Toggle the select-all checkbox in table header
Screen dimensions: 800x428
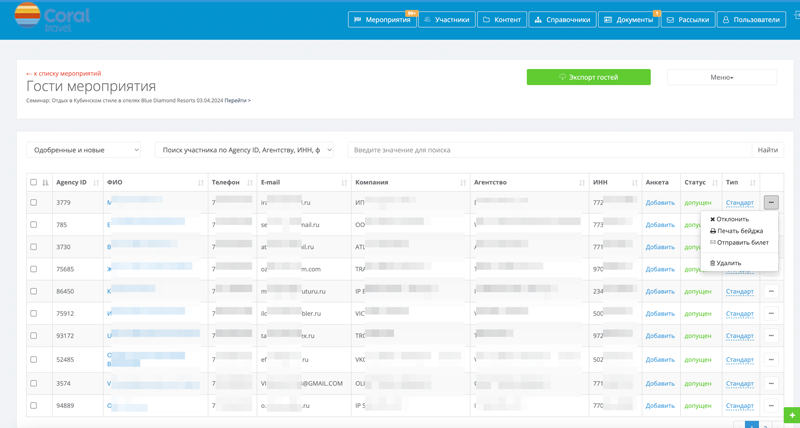pyautogui.click(x=33, y=183)
